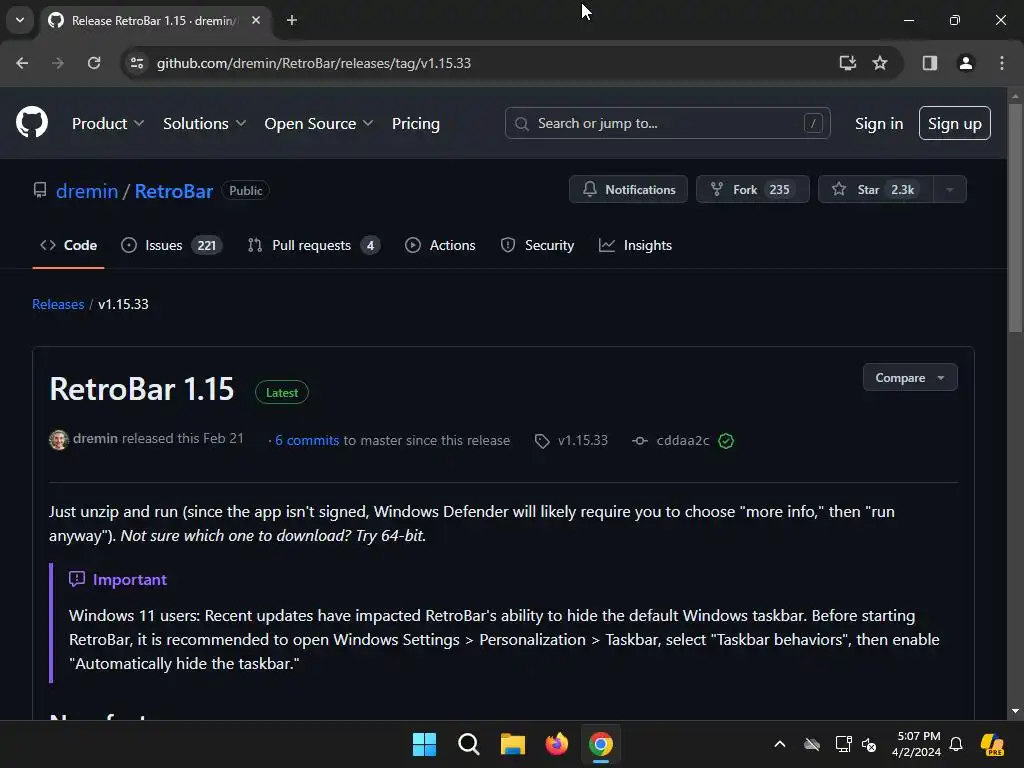Click the Releases breadcrumb link
This screenshot has width=1024, height=768.
click(x=58, y=304)
